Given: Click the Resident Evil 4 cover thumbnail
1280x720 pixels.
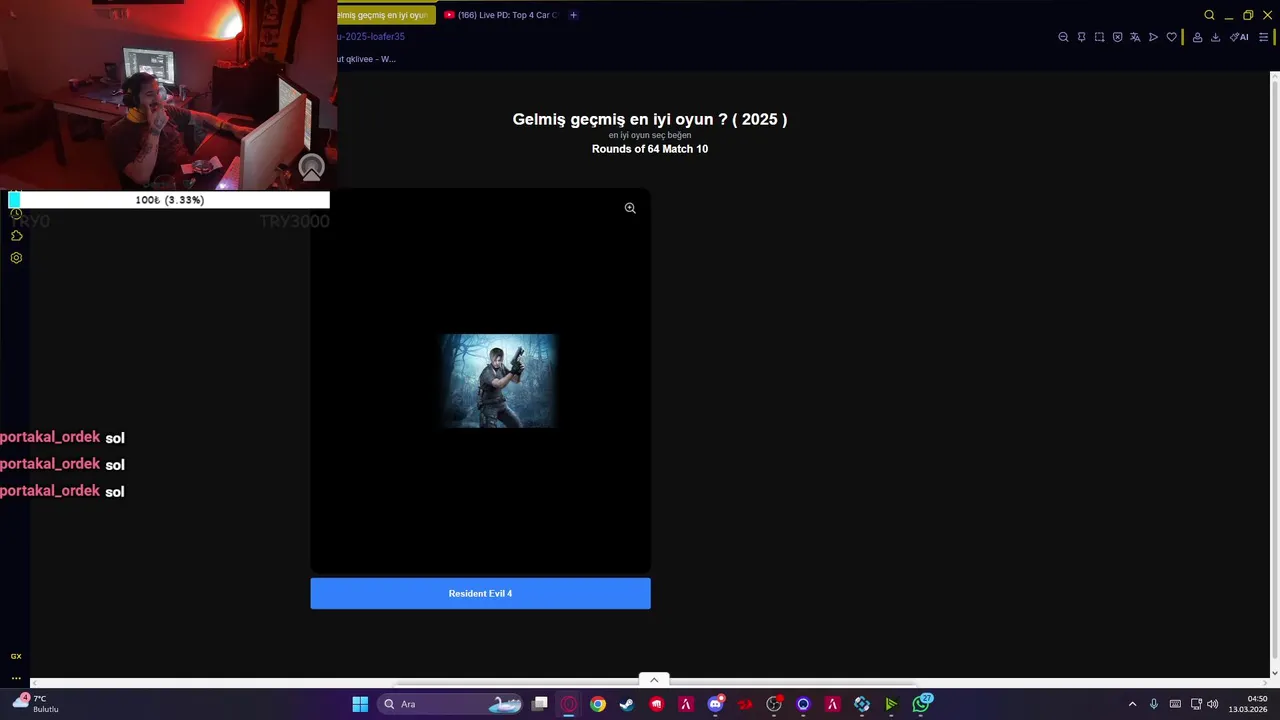Looking at the screenshot, I should [499, 381].
